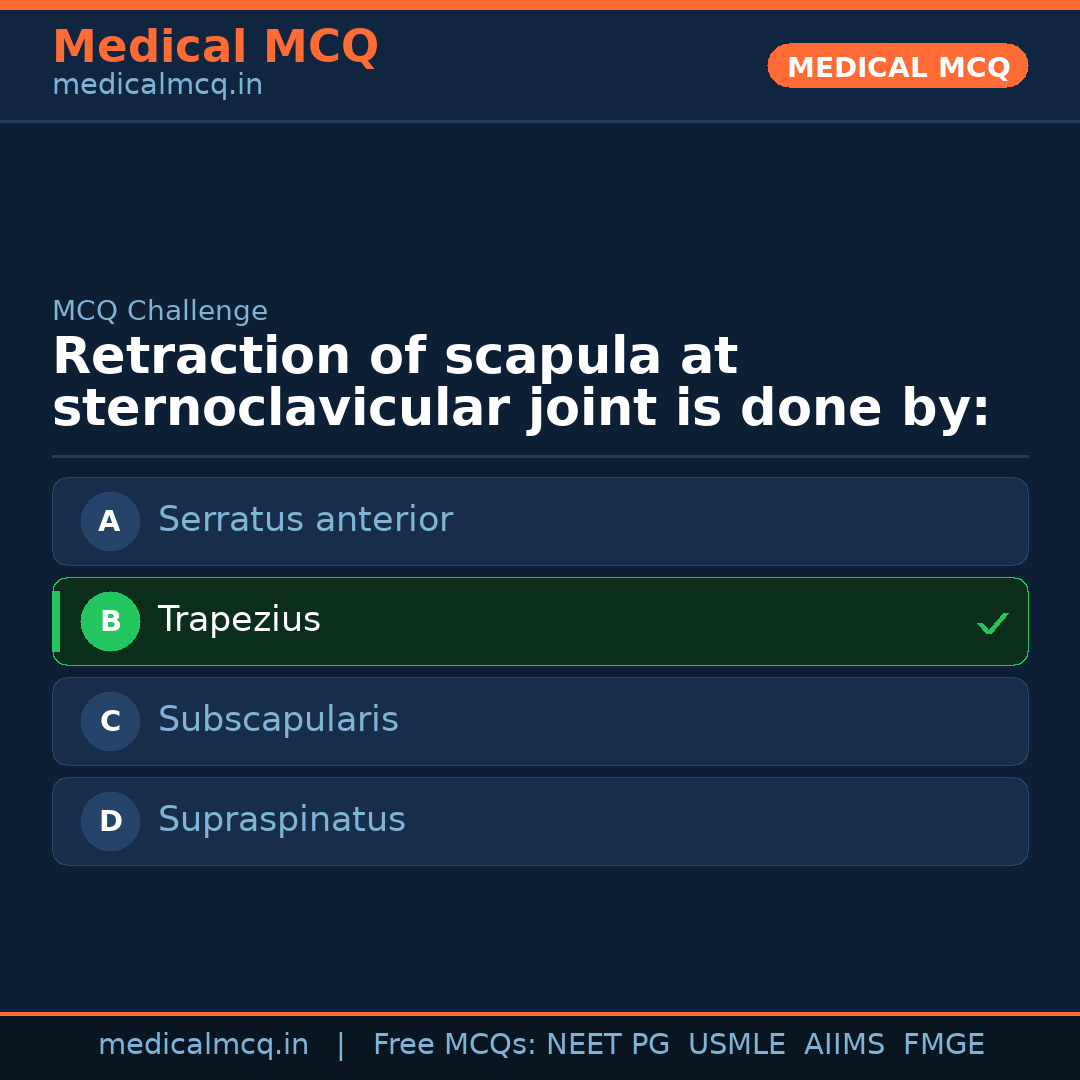Click the green highlight bar beside option B

tap(55, 621)
